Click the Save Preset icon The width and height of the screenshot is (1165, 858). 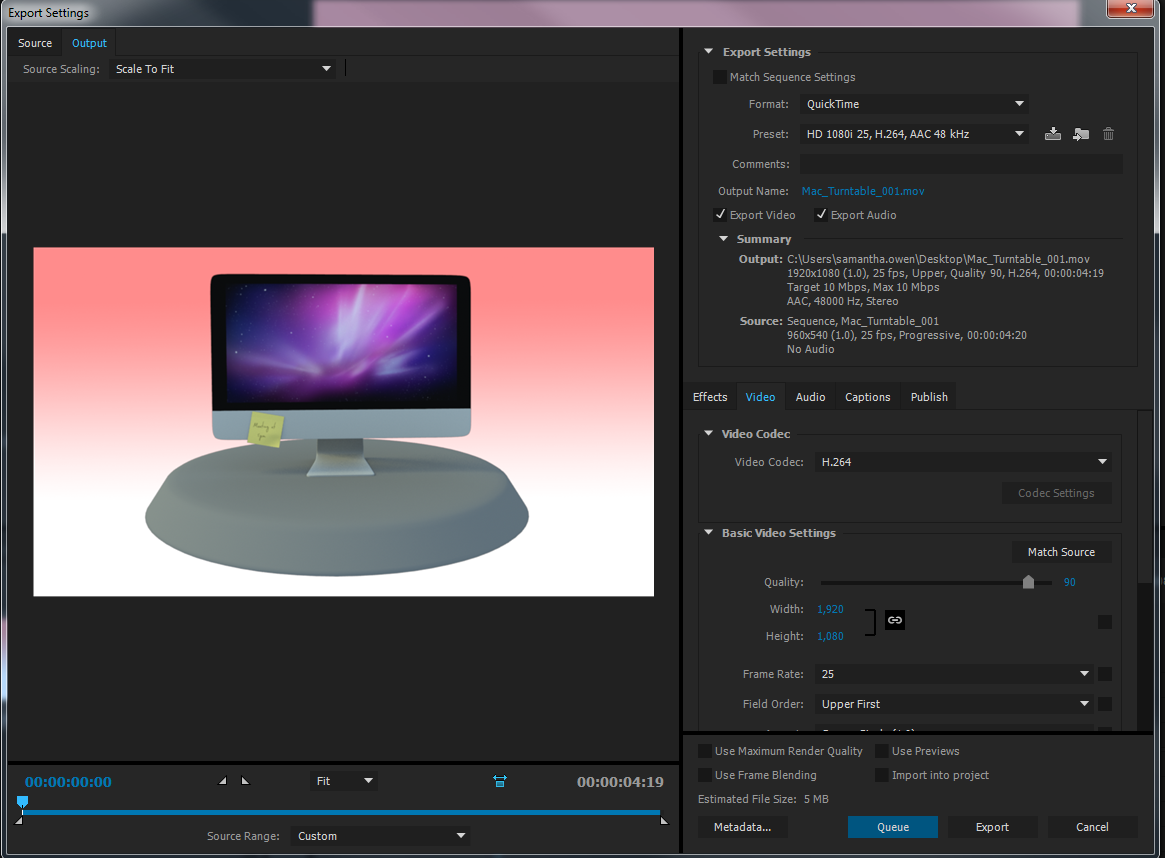(x=1052, y=133)
